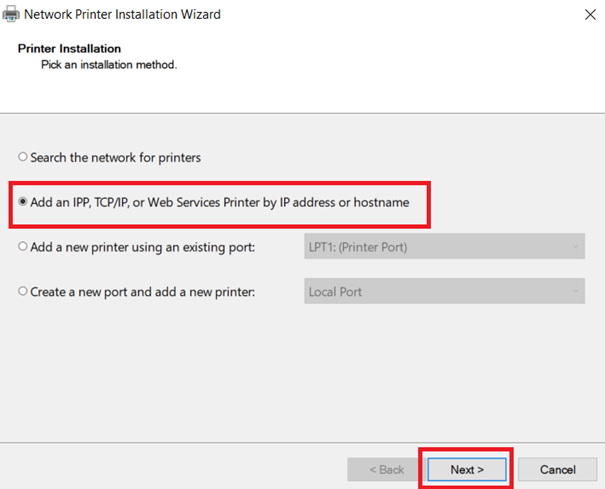
Task: Select existing port radio button circle
Action: pyautogui.click(x=23, y=246)
